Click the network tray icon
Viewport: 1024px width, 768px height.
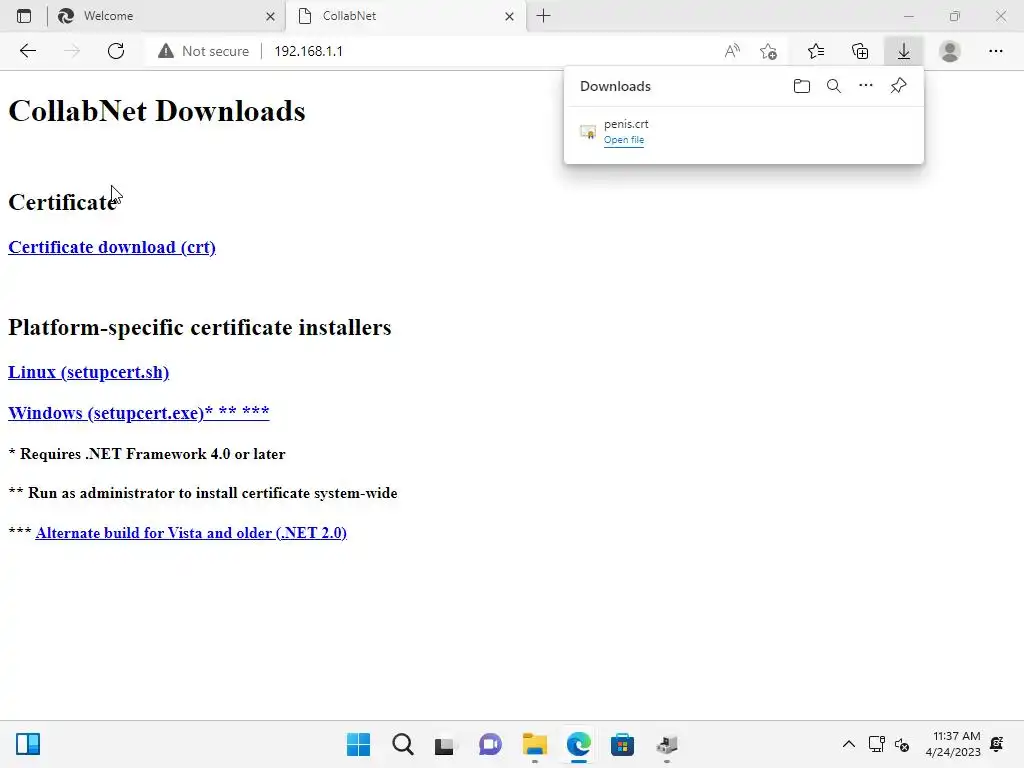point(876,744)
